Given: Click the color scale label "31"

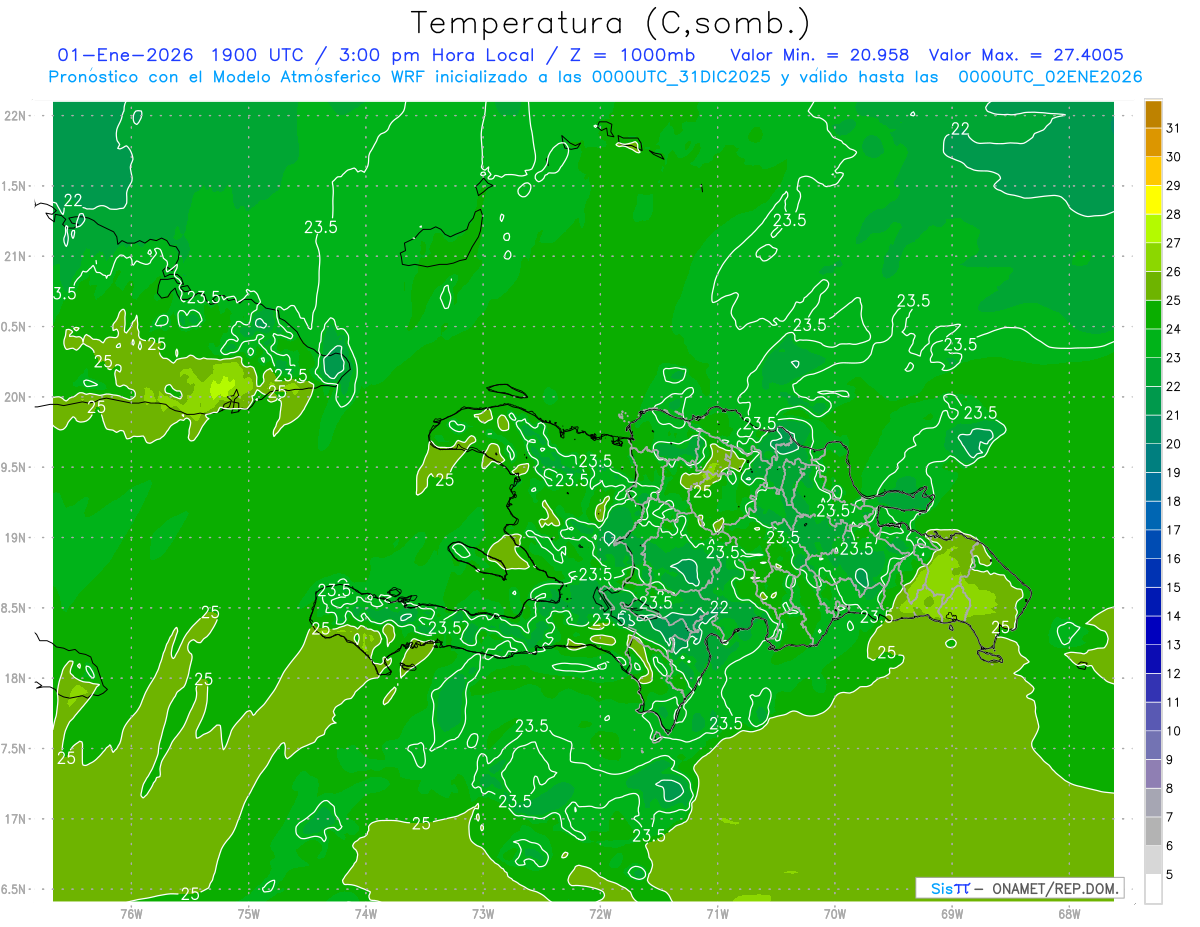Looking at the screenshot, I should [1173, 128].
